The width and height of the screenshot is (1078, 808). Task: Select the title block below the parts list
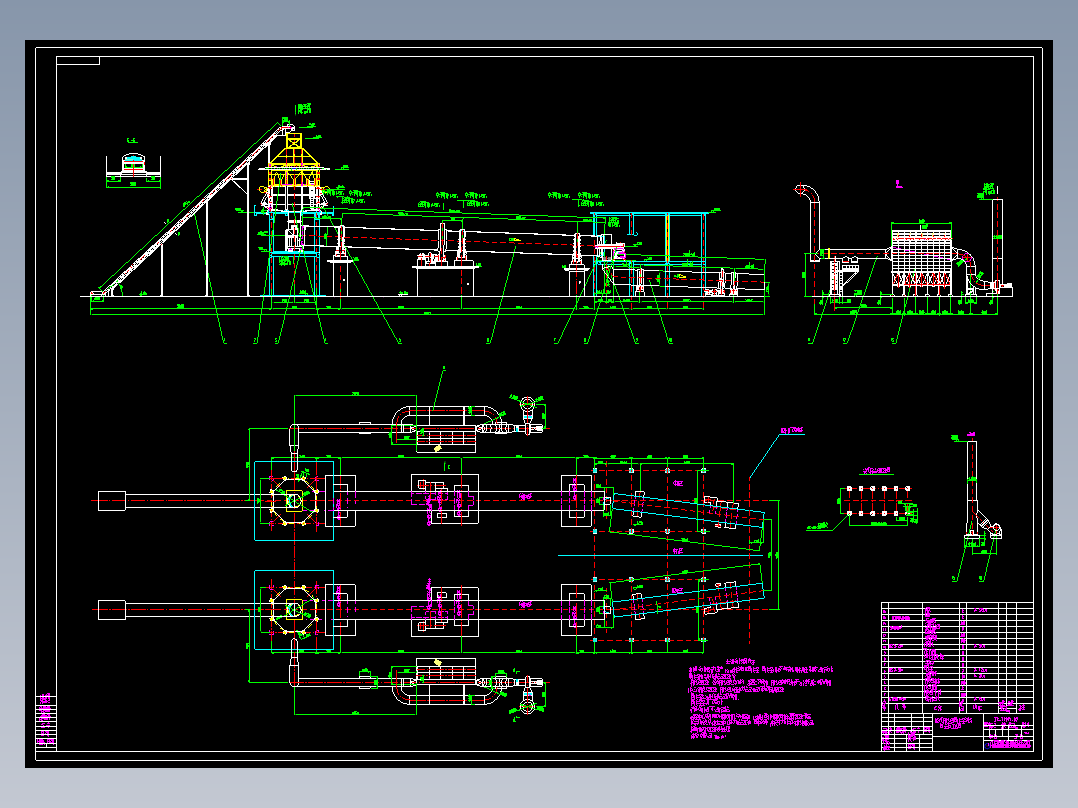957,732
